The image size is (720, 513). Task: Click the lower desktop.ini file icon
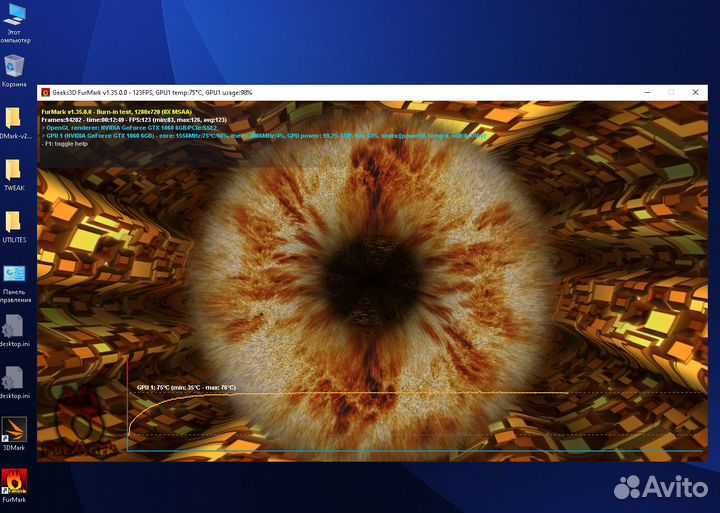tap(14, 378)
